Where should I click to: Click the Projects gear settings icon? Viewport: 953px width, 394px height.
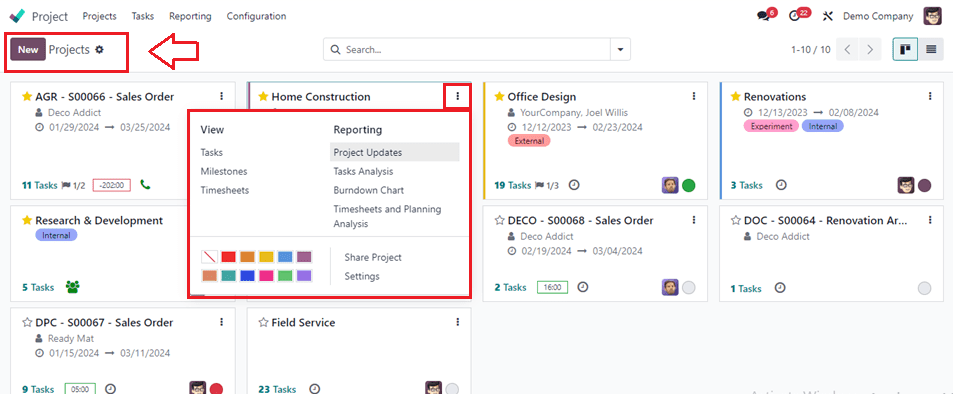(99, 50)
